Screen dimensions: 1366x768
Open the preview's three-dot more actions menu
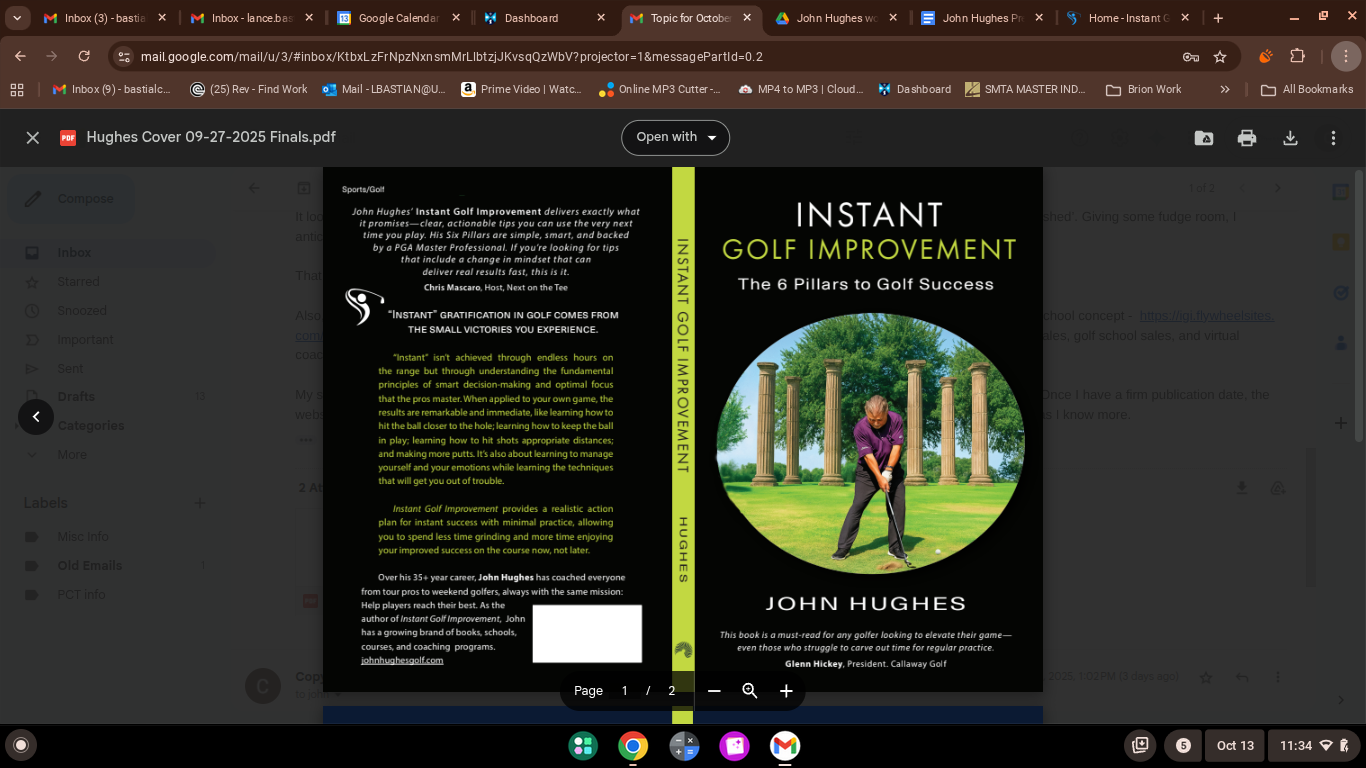click(1333, 138)
